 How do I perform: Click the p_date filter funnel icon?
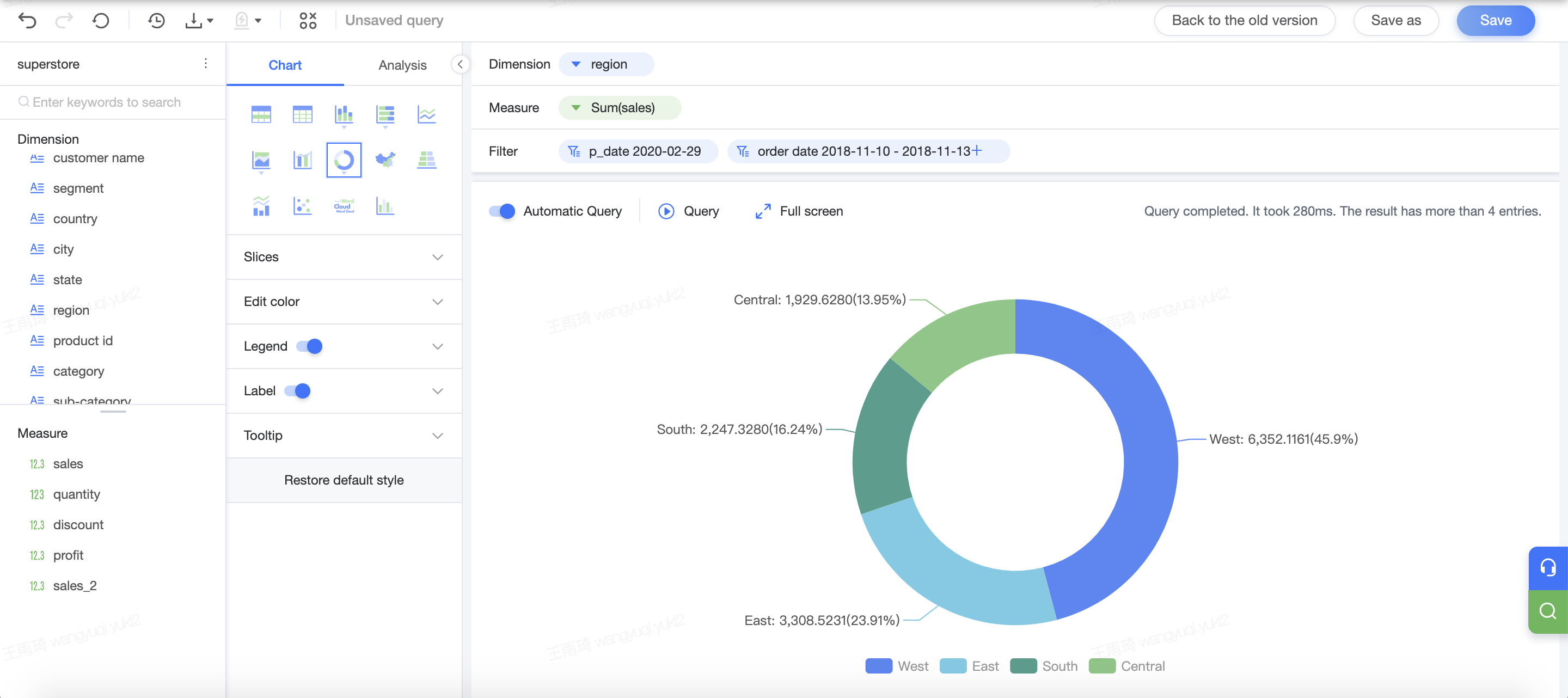[574, 151]
